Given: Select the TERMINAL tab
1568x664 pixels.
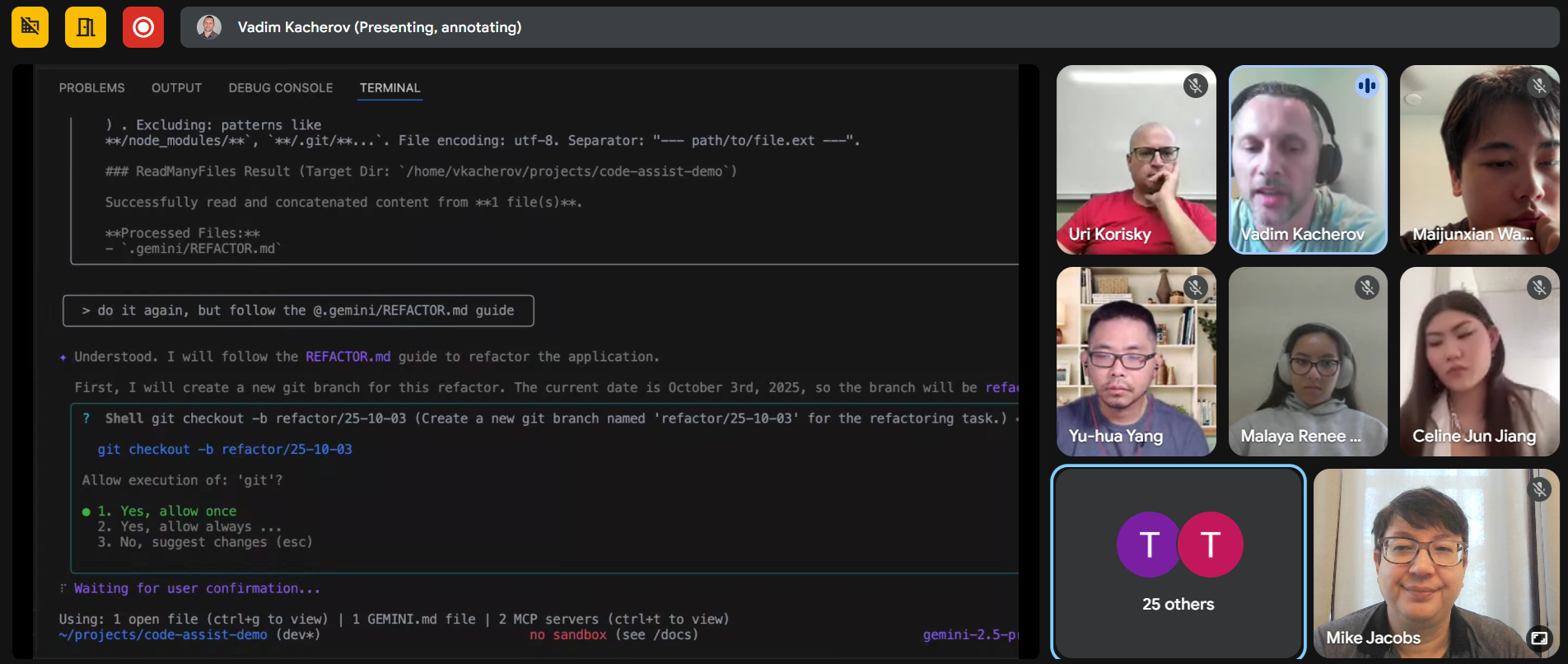Looking at the screenshot, I should tap(390, 88).
